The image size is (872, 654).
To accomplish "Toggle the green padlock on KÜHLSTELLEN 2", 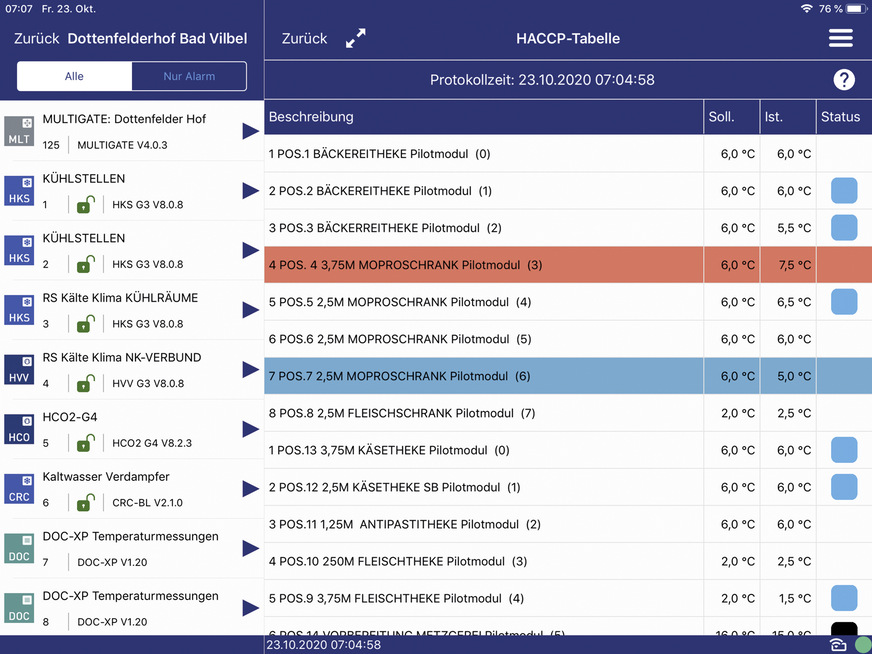I will pos(85,264).
